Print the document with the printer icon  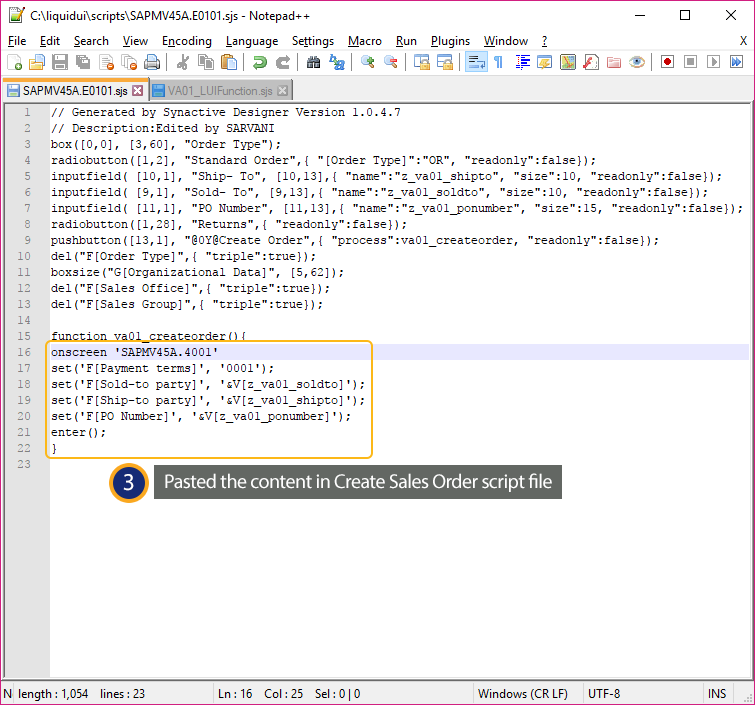point(152,62)
